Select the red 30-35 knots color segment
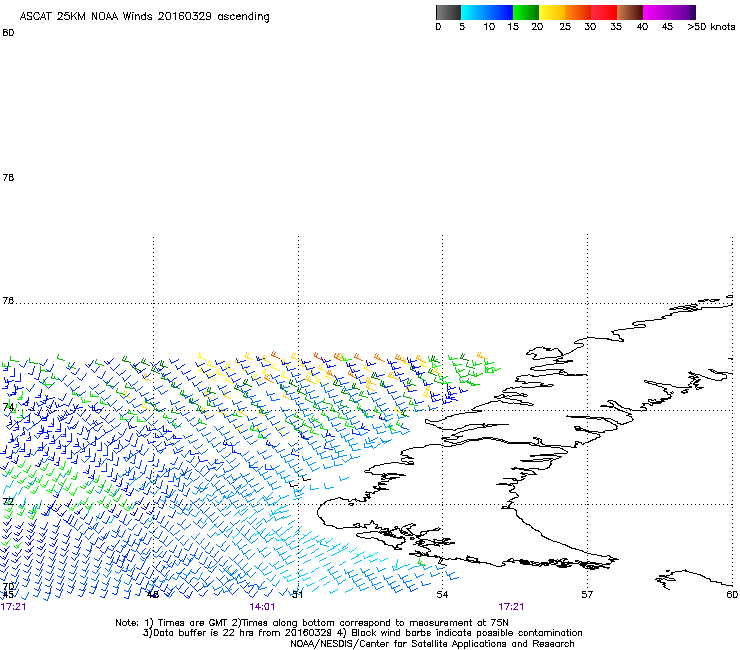 pyautogui.click(x=604, y=12)
